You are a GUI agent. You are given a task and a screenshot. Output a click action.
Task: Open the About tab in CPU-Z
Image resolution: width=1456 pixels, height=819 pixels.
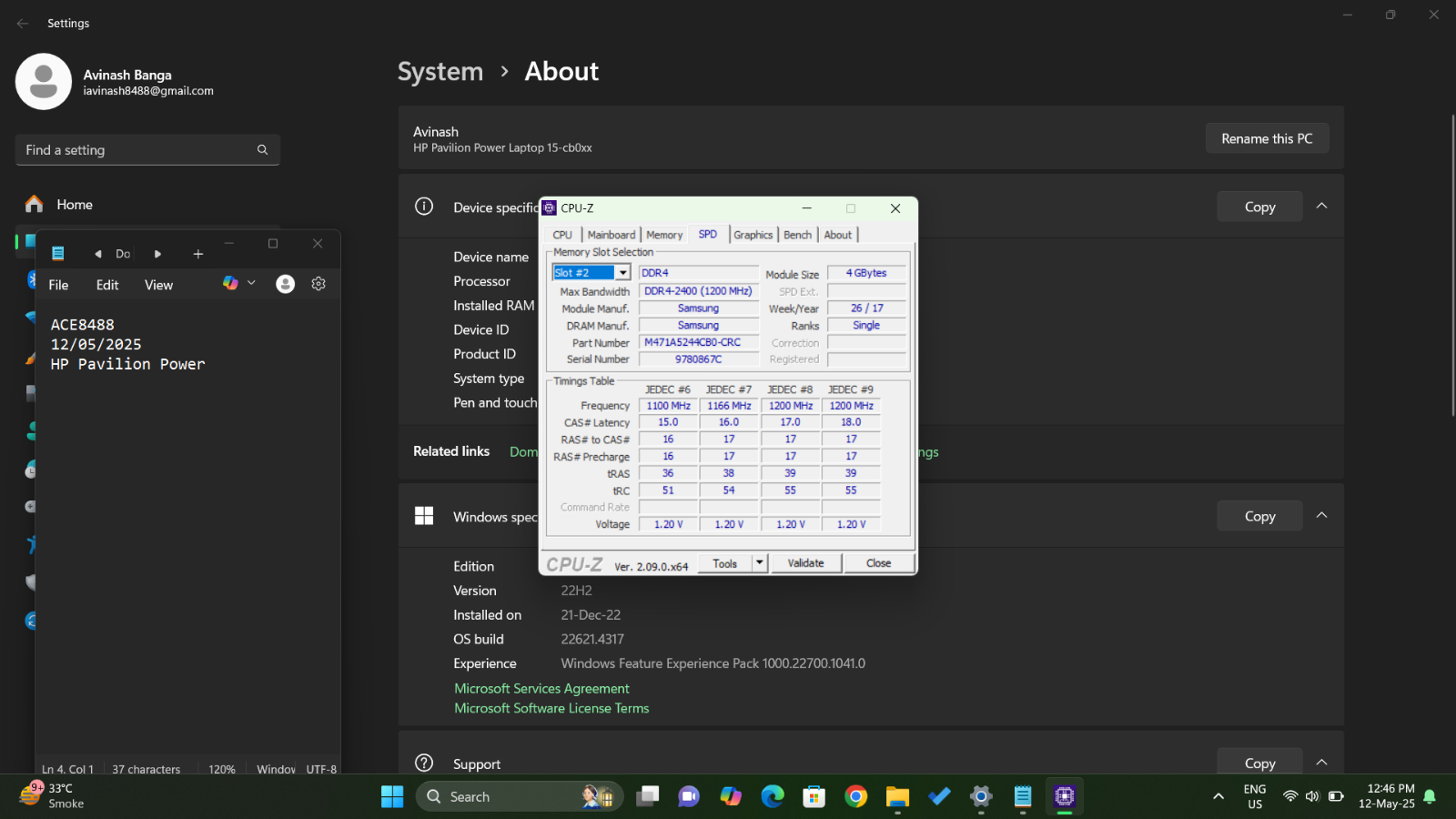click(x=838, y=235)
